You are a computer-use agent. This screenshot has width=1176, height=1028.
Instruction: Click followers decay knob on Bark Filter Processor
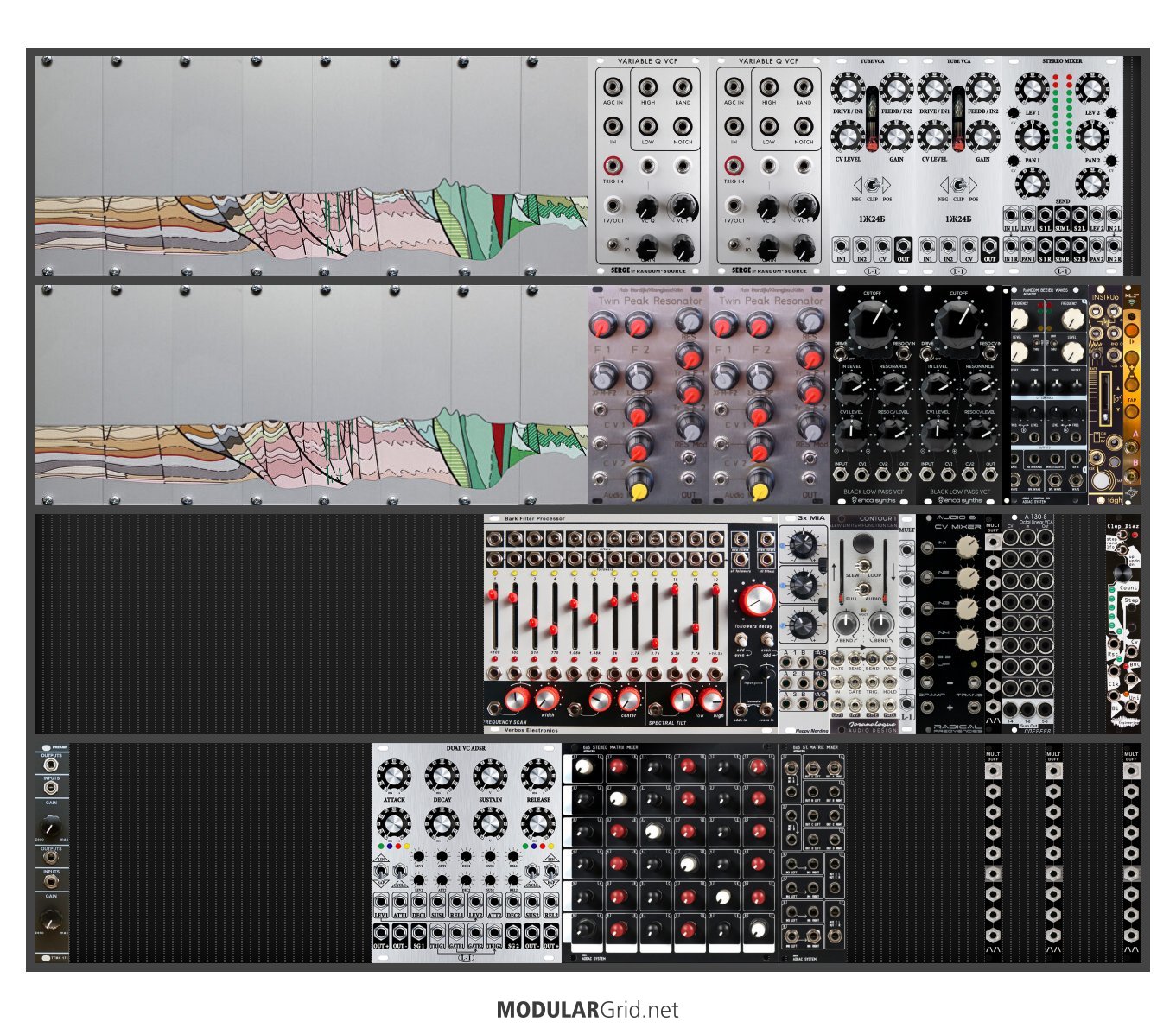point(757,599)
